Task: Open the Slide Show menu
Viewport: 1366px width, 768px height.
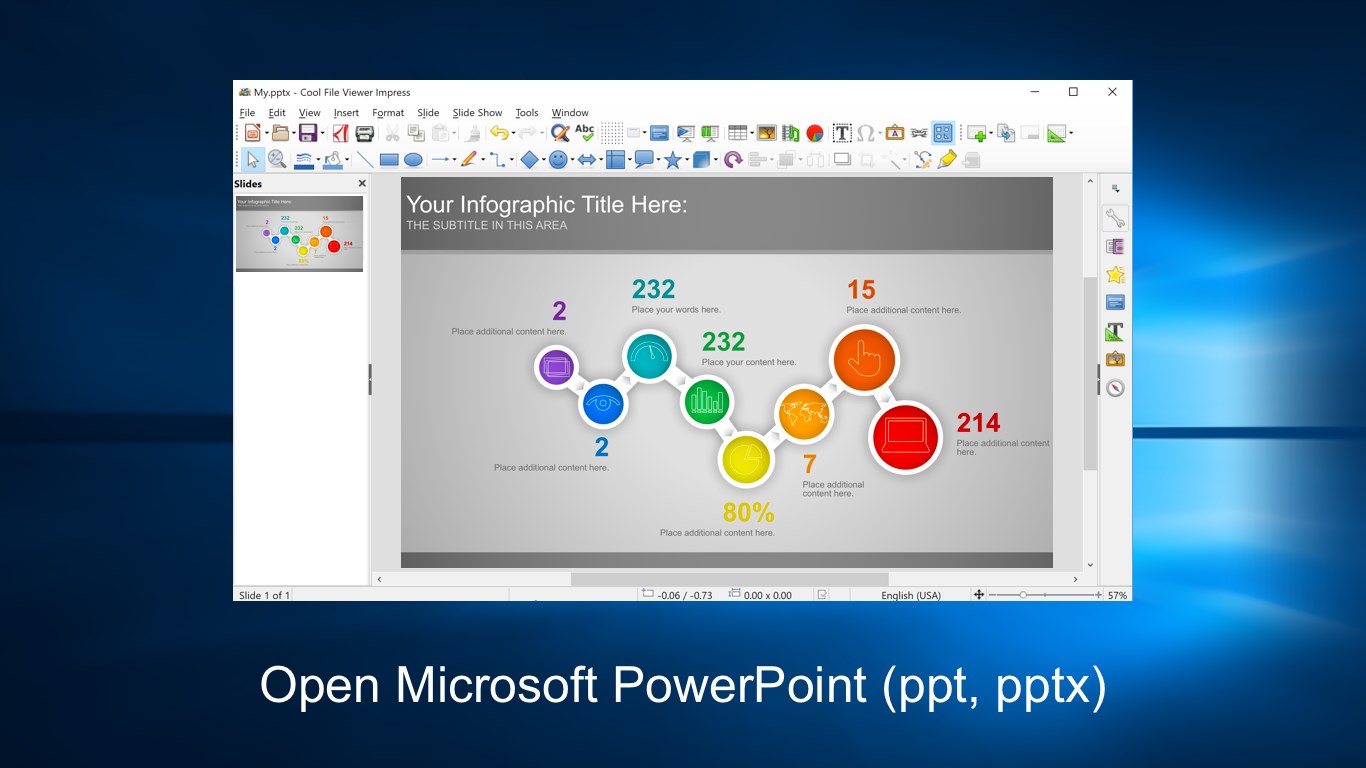Action: coord(477,113)
